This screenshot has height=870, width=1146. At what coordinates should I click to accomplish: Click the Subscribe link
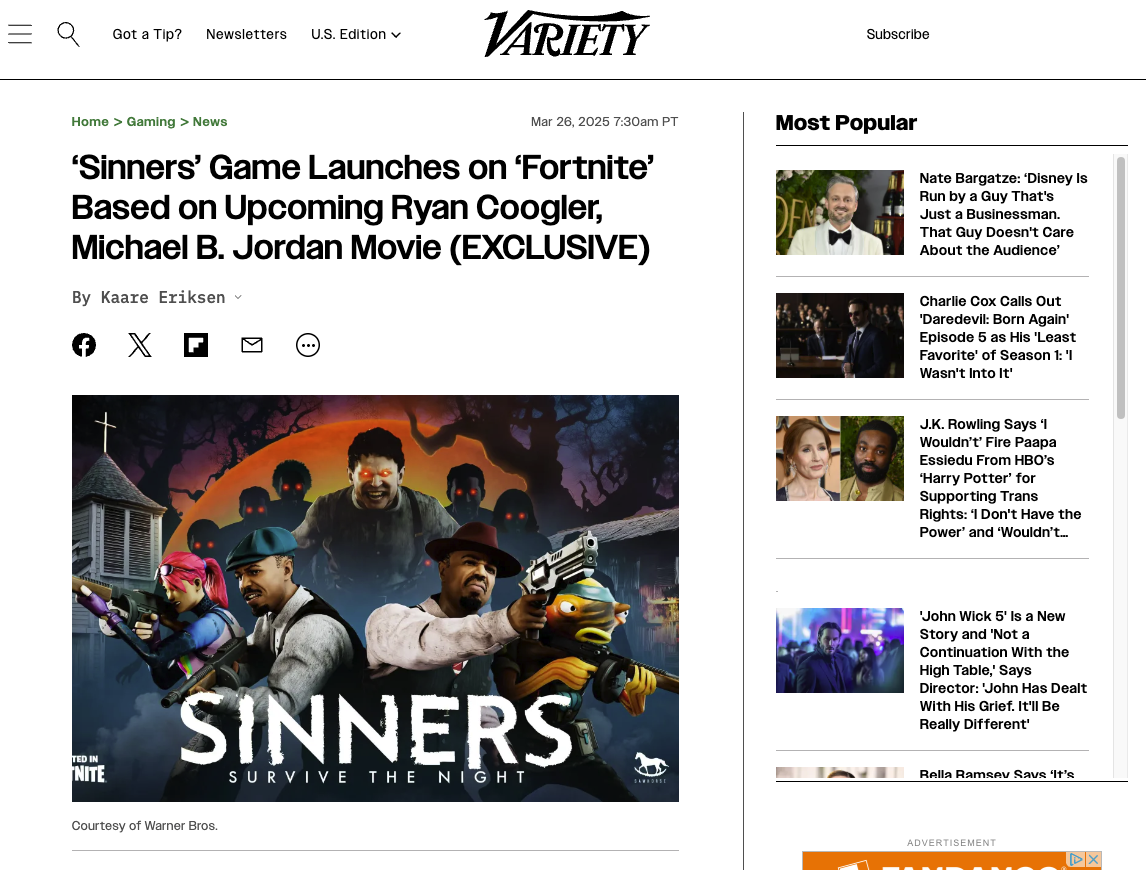click(898, 34)
